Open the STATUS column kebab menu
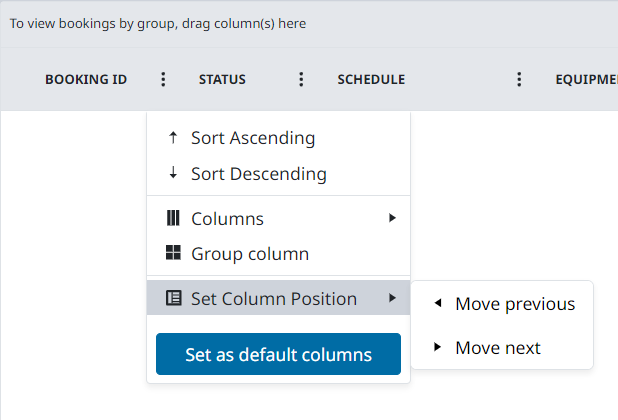This screenshot has height=420, width=618. click(301, 80)
